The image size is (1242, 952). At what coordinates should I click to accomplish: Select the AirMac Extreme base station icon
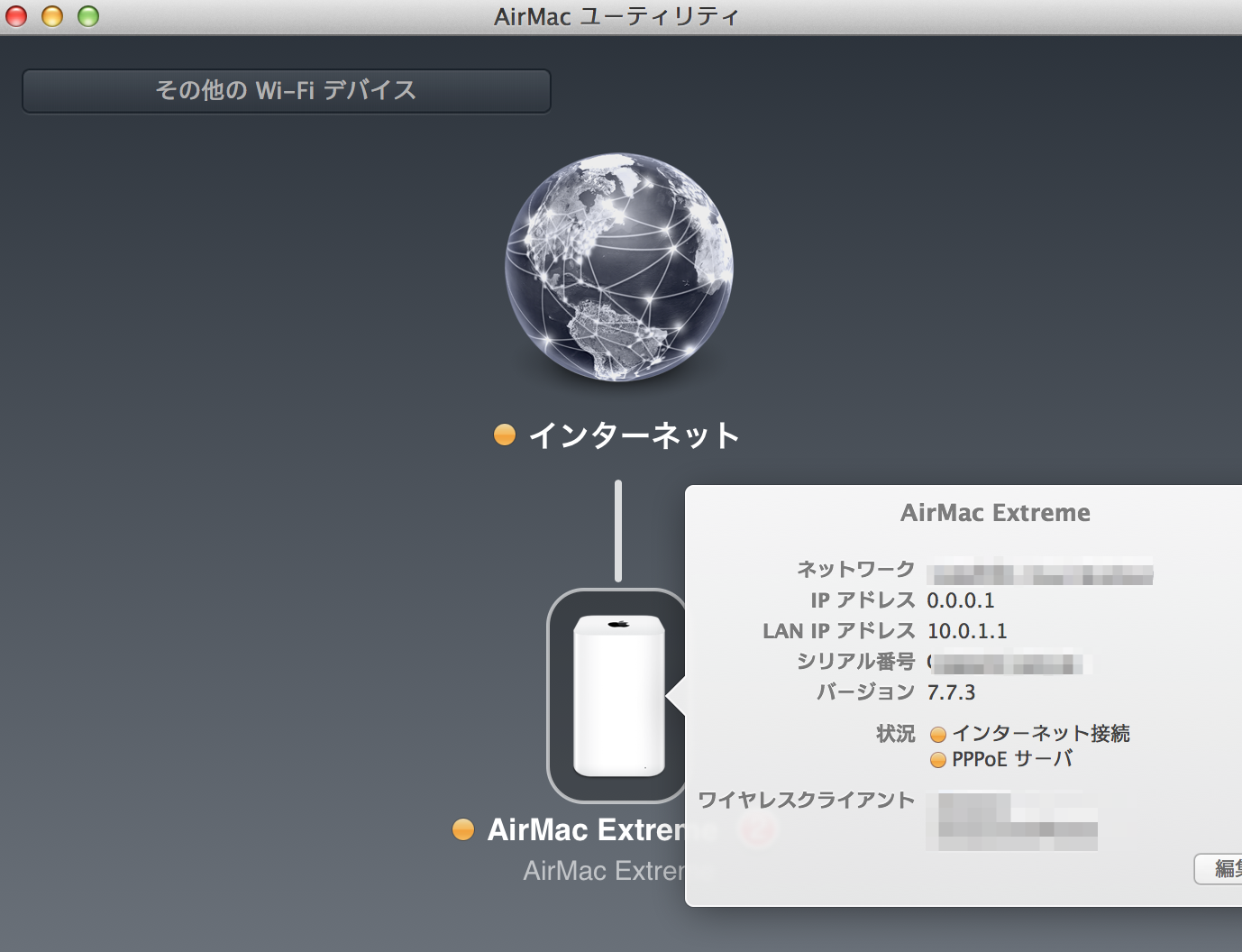click(x=618, y=695)
